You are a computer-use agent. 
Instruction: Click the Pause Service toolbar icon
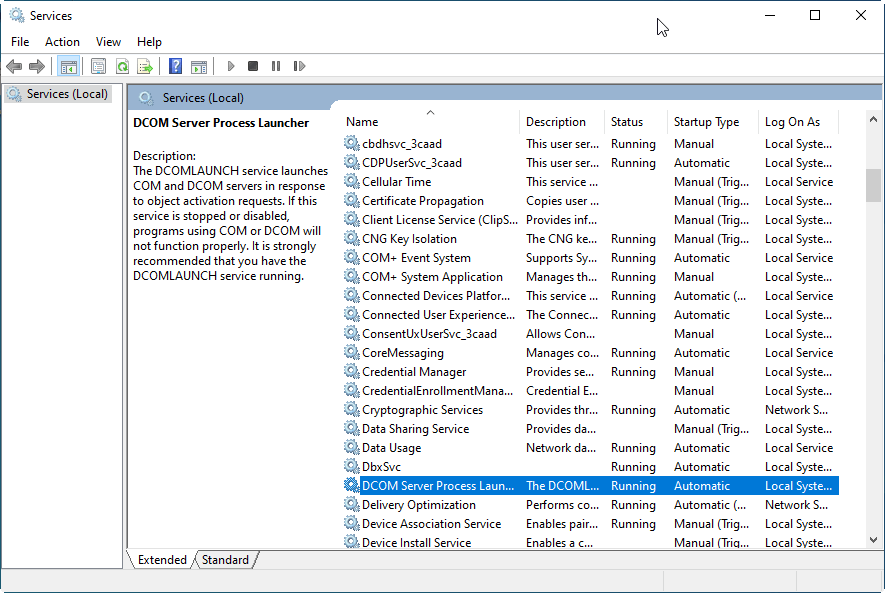point(276,67)
